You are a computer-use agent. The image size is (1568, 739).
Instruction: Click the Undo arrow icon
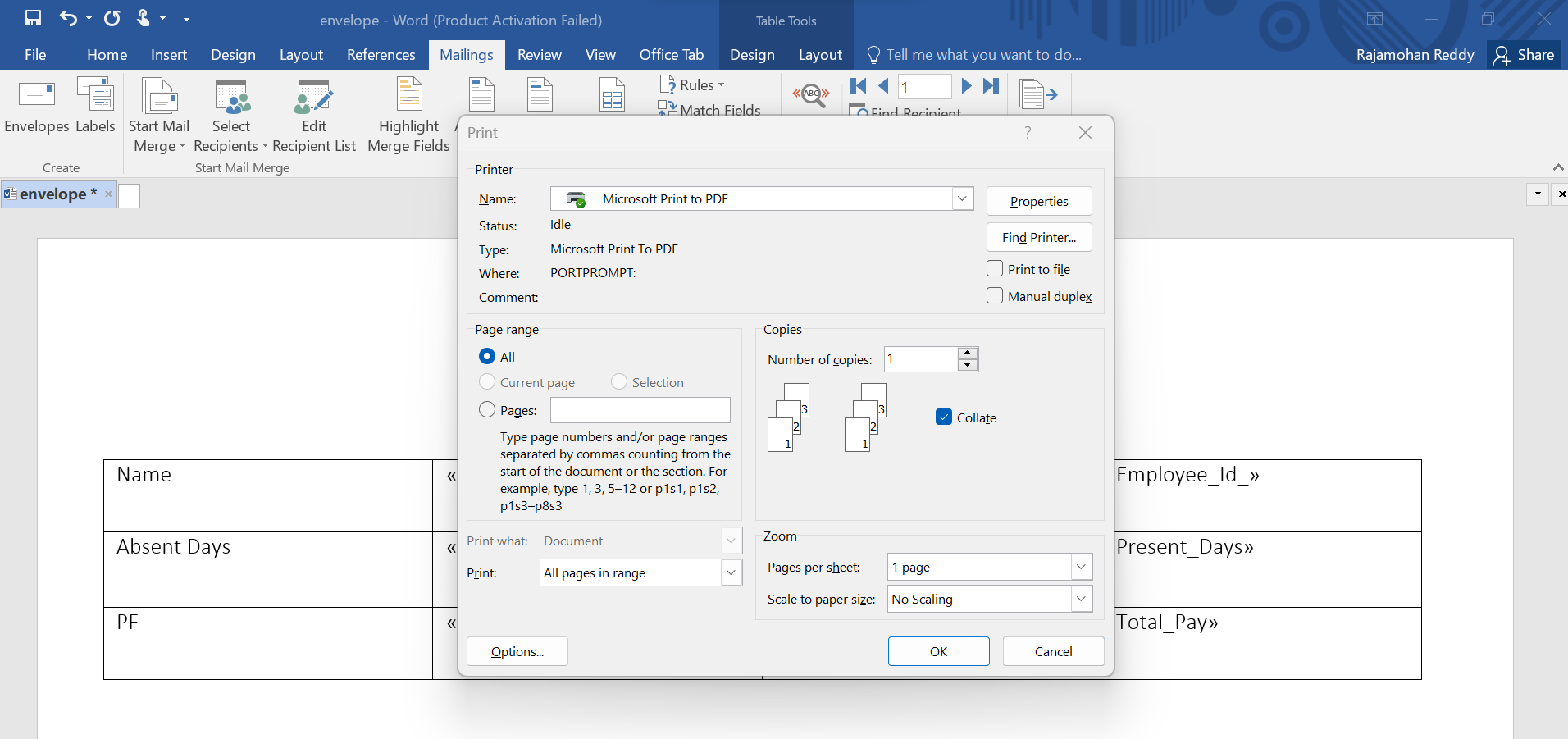(68, 17)
